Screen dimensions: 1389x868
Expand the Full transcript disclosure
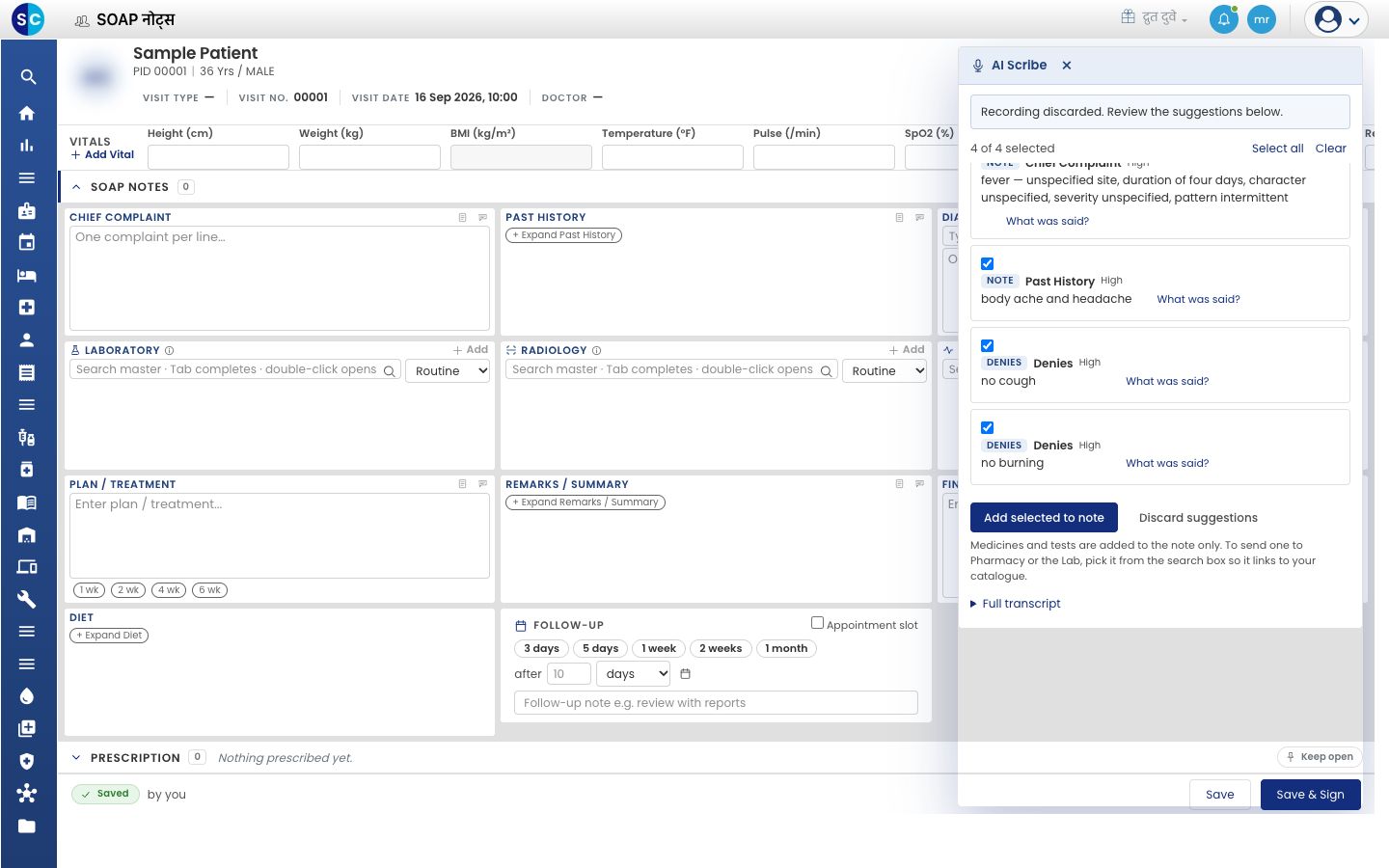pos(1016,604)
